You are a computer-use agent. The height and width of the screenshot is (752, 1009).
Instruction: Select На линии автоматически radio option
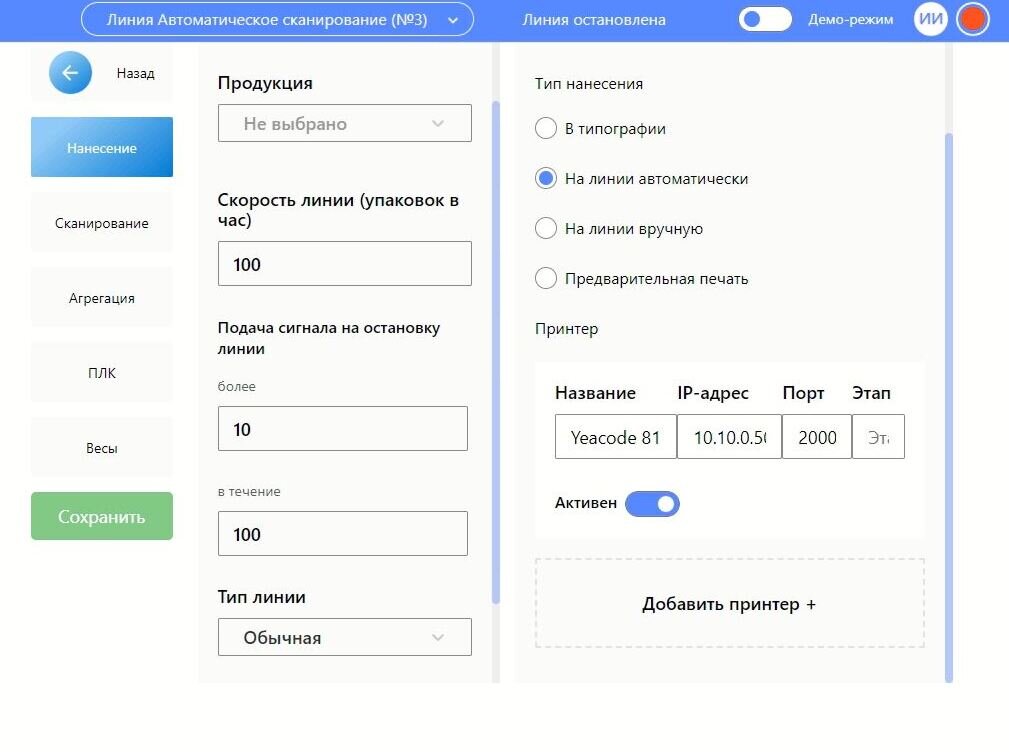coord(546,178)
